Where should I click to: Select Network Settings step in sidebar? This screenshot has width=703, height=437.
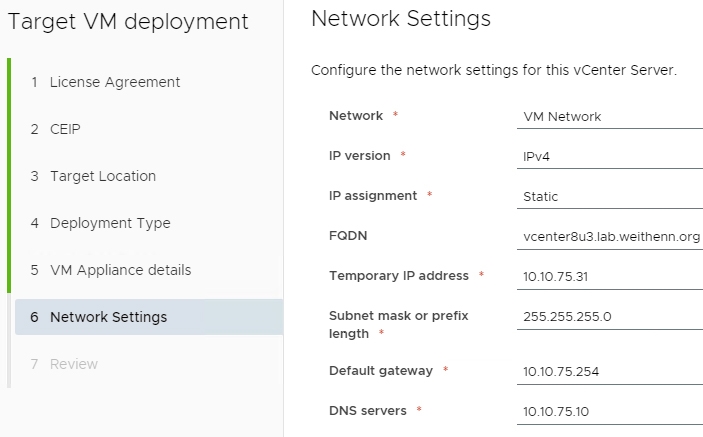tap(149, 317)
